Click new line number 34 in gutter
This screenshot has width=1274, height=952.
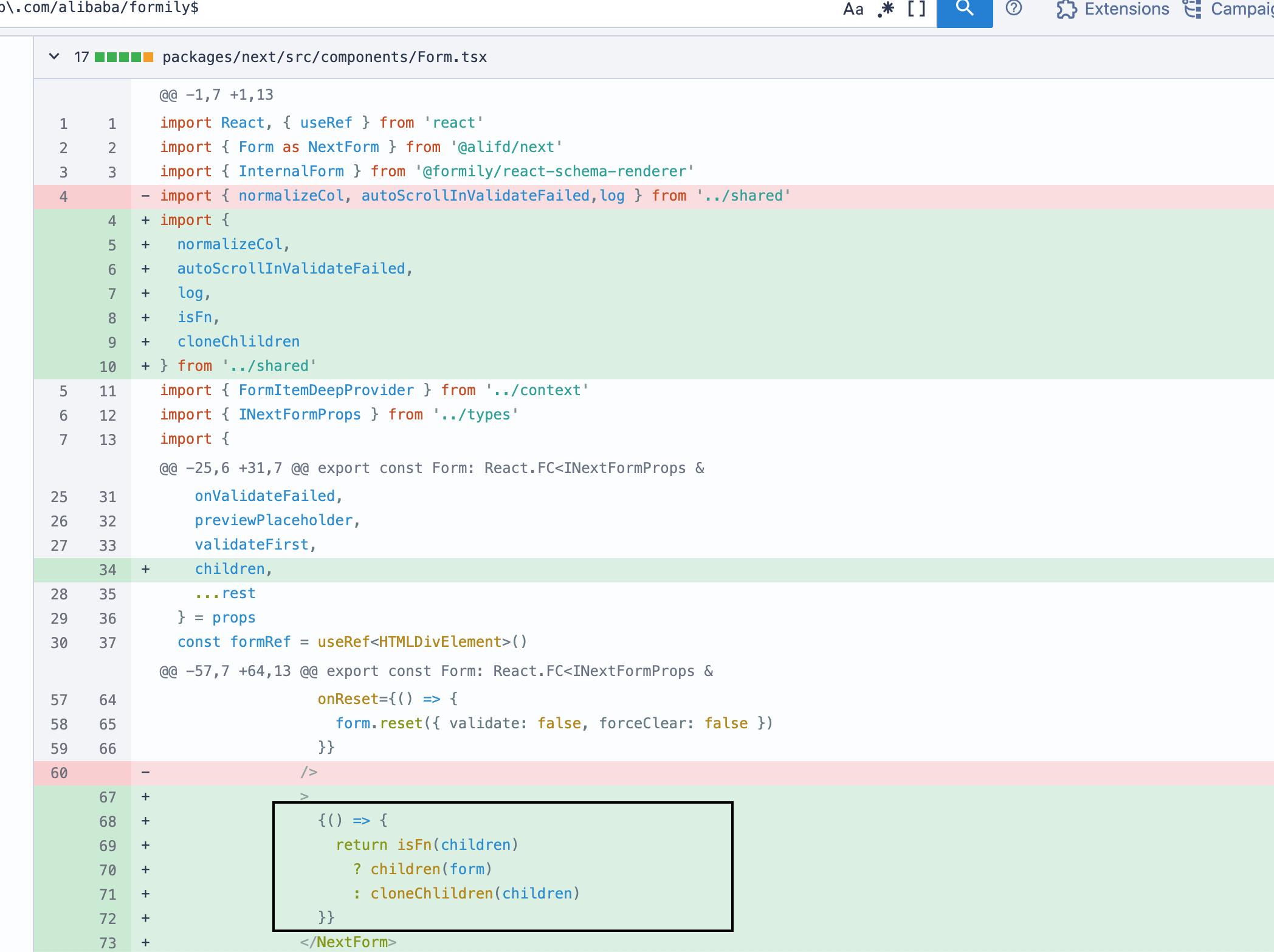(108, 570)
